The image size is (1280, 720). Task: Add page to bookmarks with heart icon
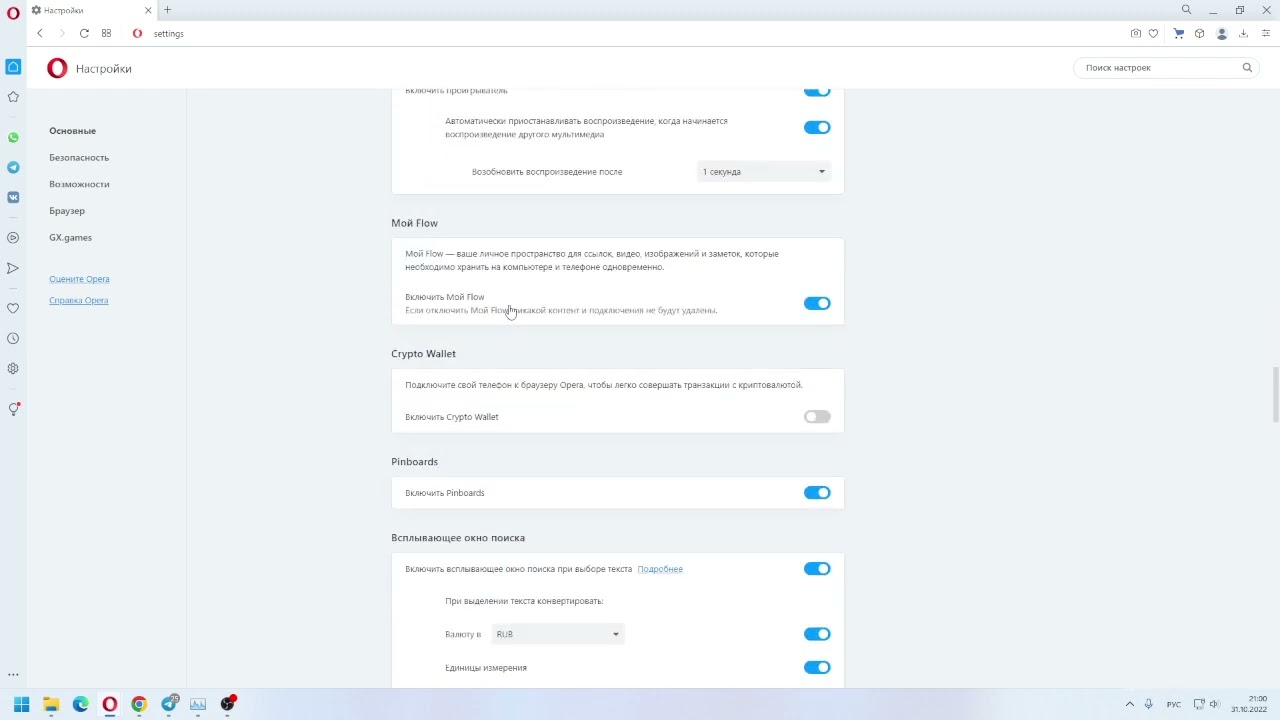click(1153, 33)
